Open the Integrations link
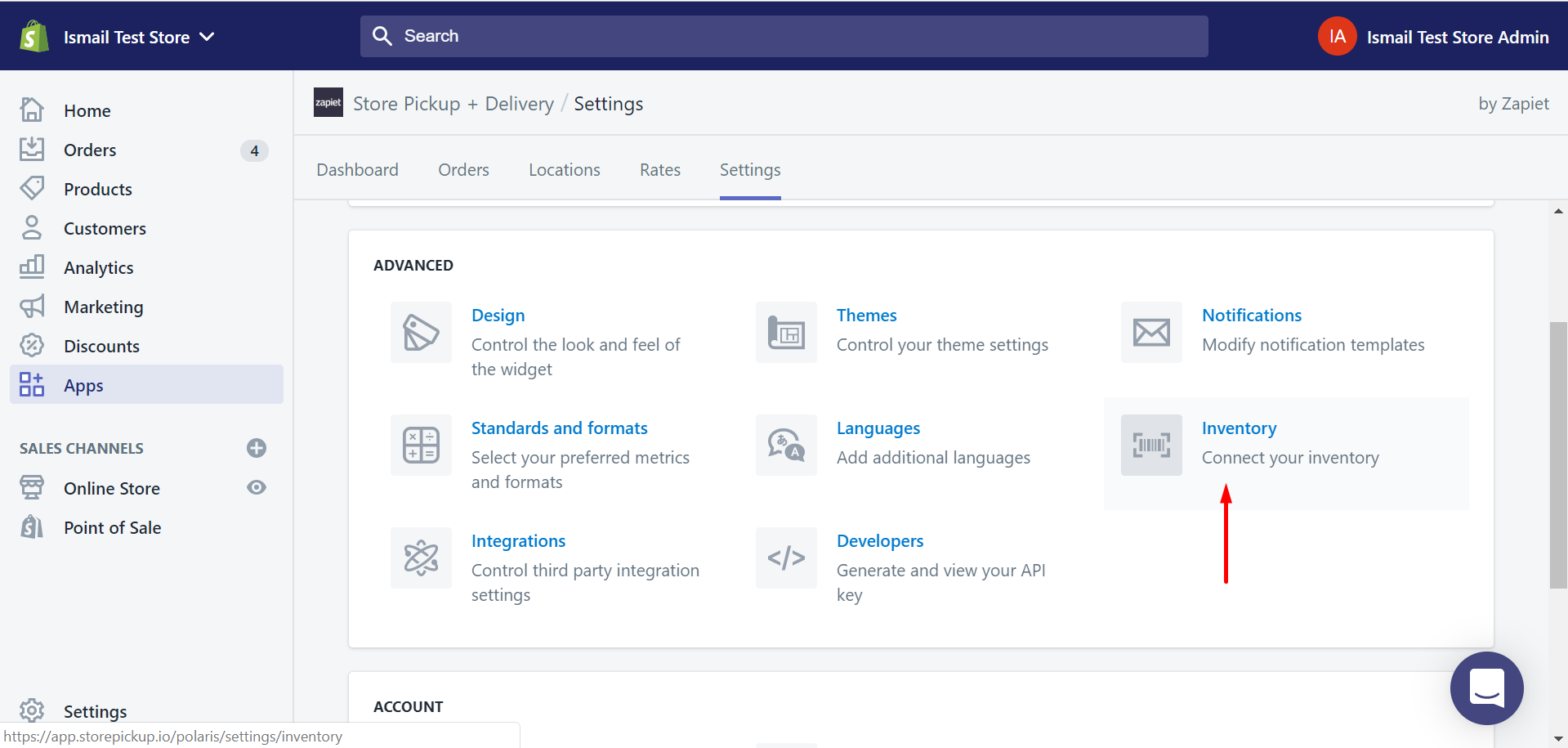Screen dimensions: 1568x748 click(x=518, y=540)
